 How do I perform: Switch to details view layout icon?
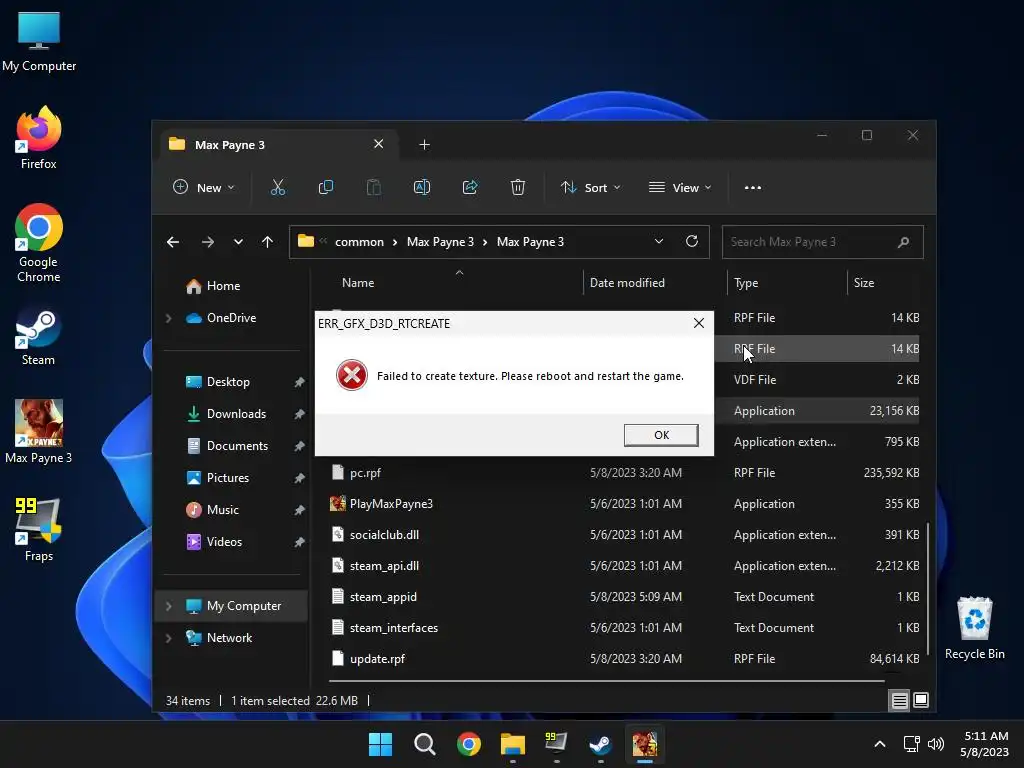pos(899,701)
